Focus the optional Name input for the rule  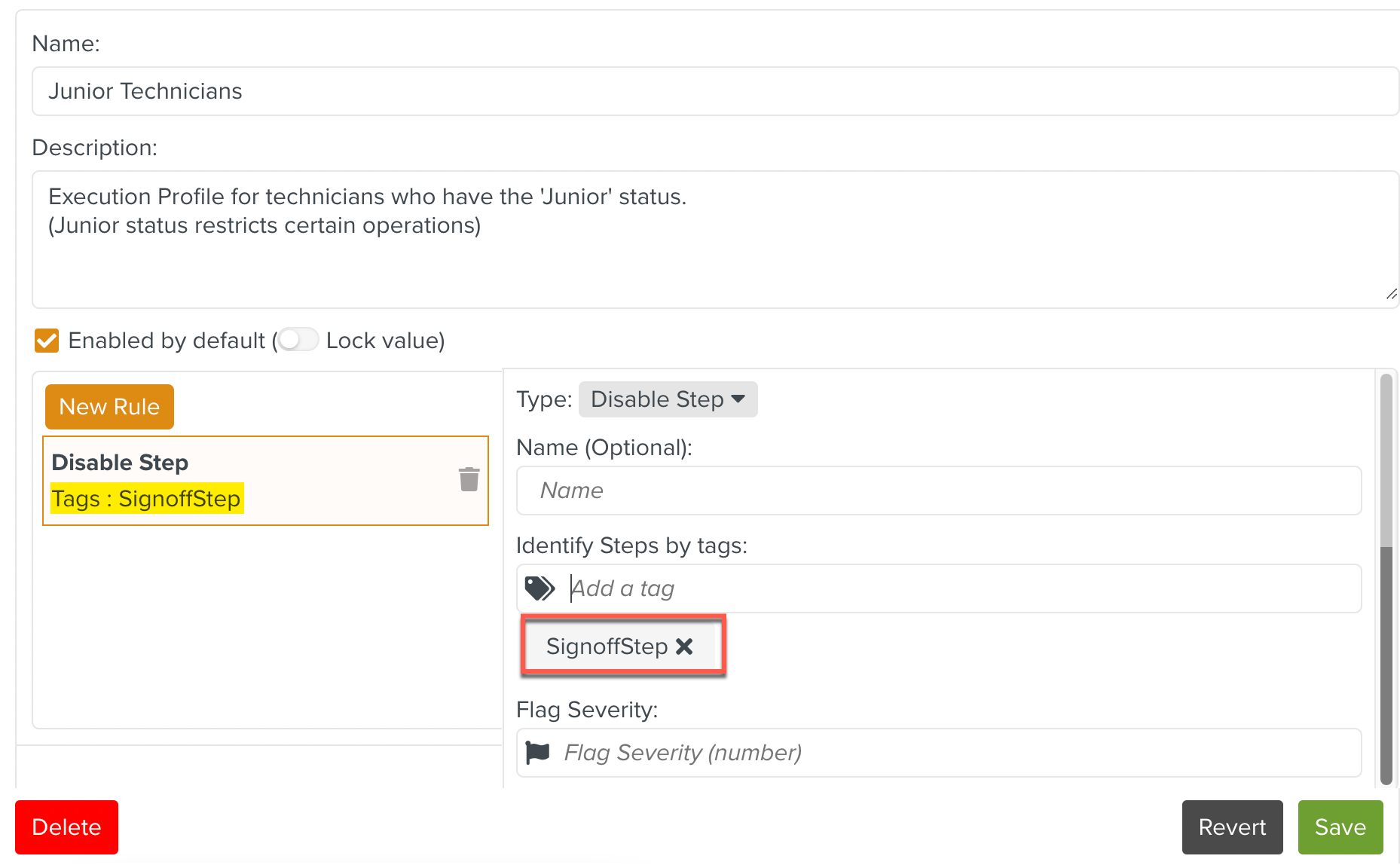pyautogui.click(x=937, y=490)
